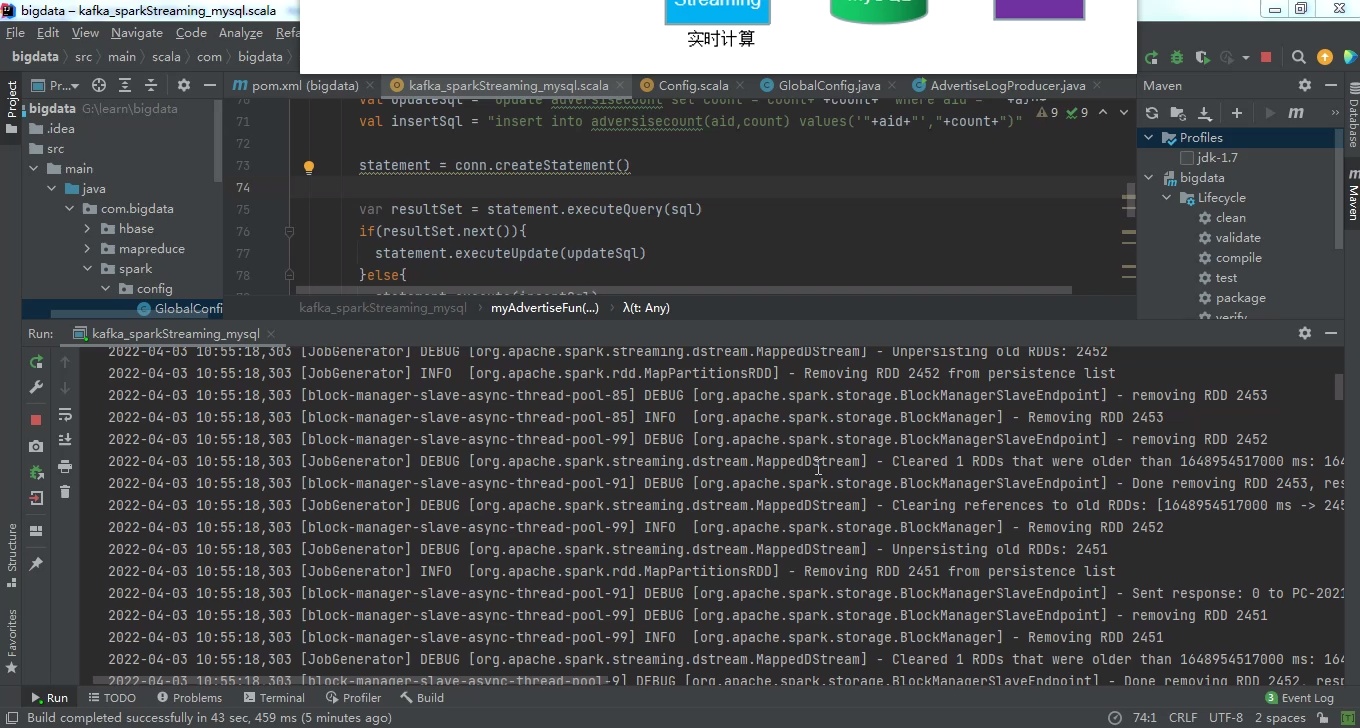Expand the hbase package folder
The width and height of the screenshot is (1360, 728).
coord(88,229)
